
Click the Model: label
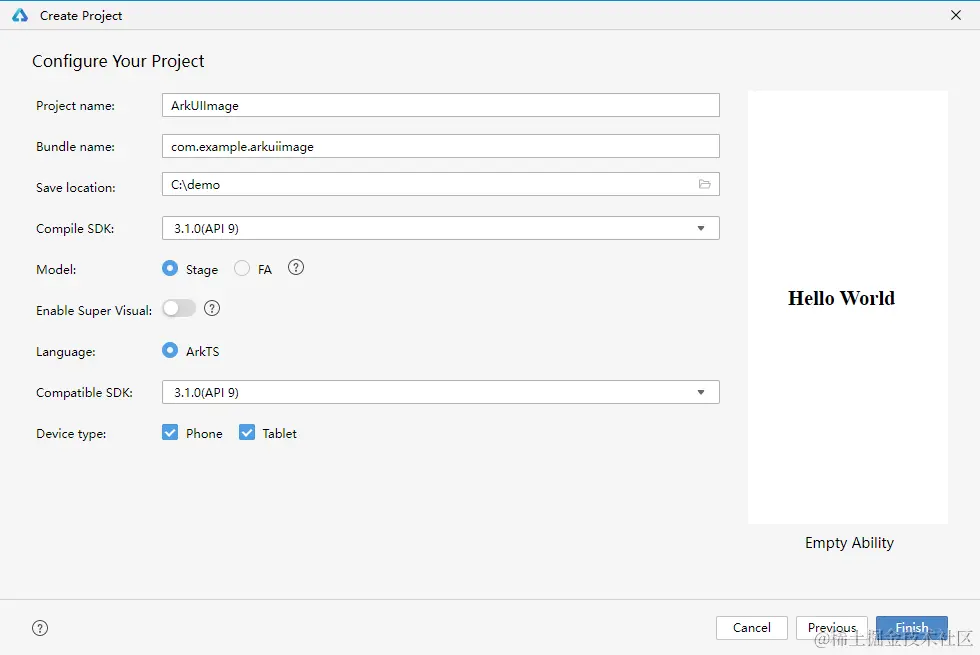[56, 269]
